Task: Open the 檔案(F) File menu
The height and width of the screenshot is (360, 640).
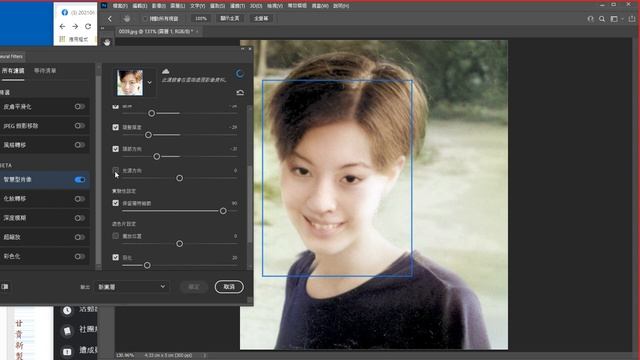Action: 120,6
